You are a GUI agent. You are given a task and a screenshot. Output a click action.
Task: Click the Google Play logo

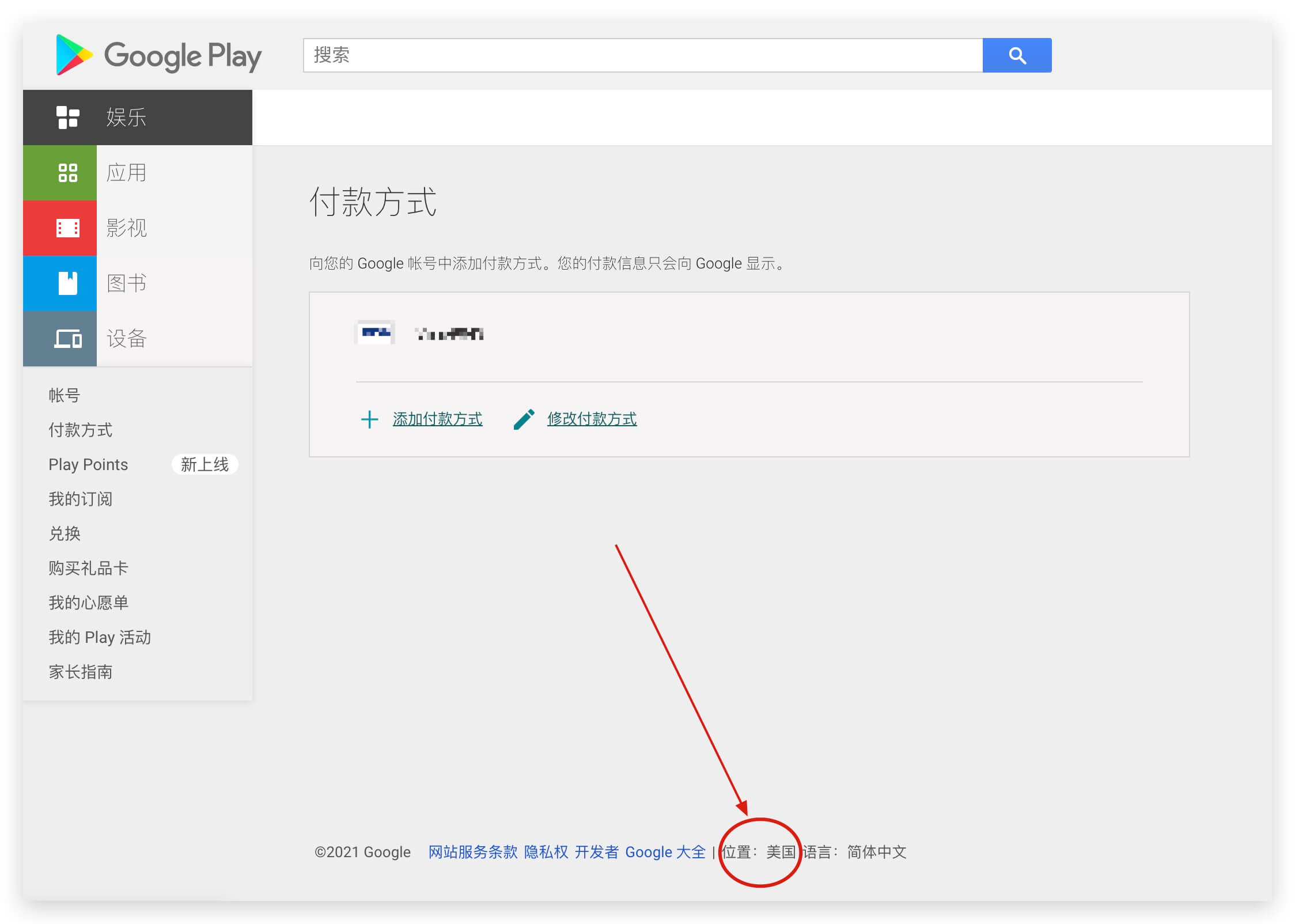point(158,55)
